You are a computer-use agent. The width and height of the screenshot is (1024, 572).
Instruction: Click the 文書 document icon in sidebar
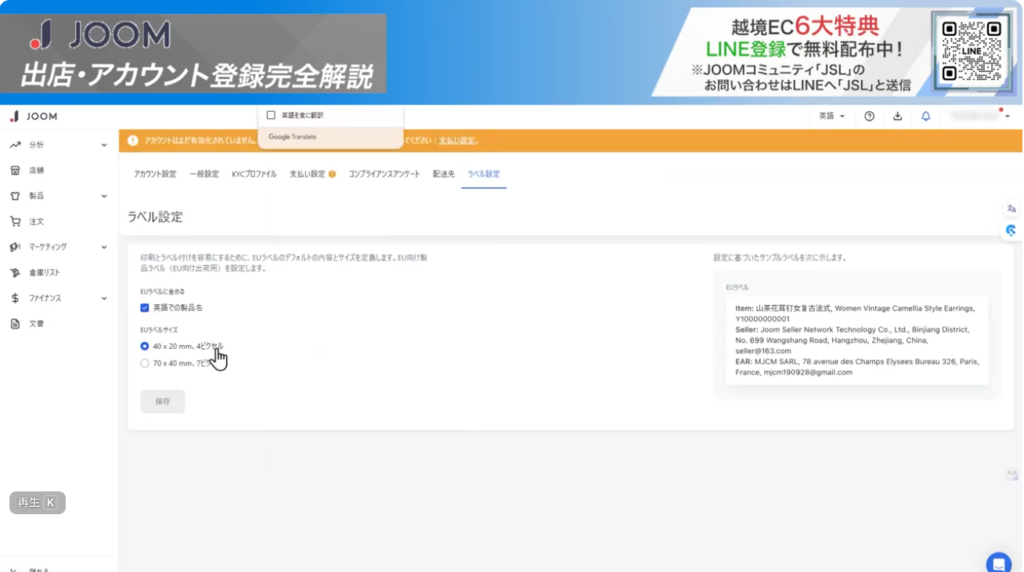click(x=15, y=323)
